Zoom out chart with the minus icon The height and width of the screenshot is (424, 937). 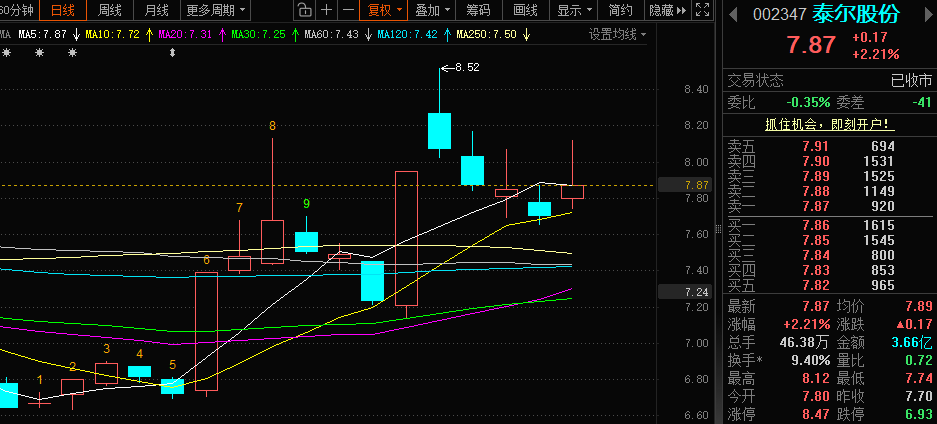348,10
